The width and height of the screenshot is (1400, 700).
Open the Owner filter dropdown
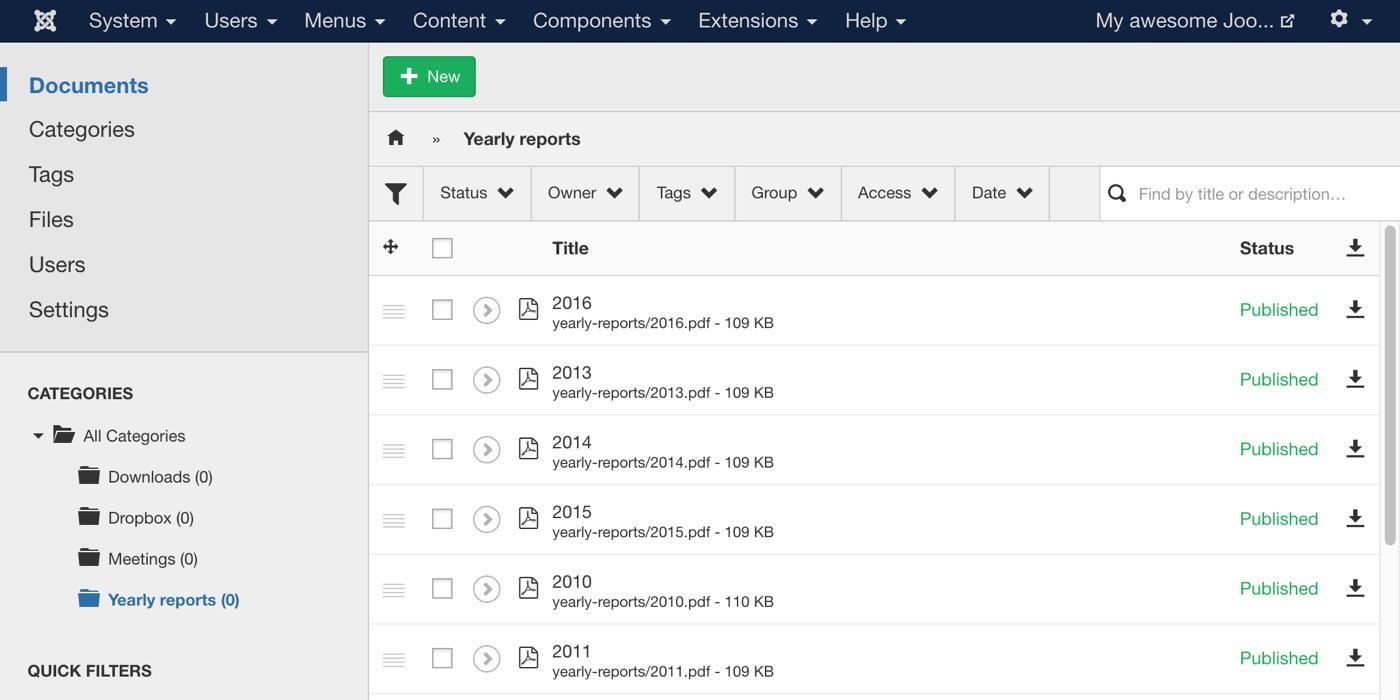point(585,193)
